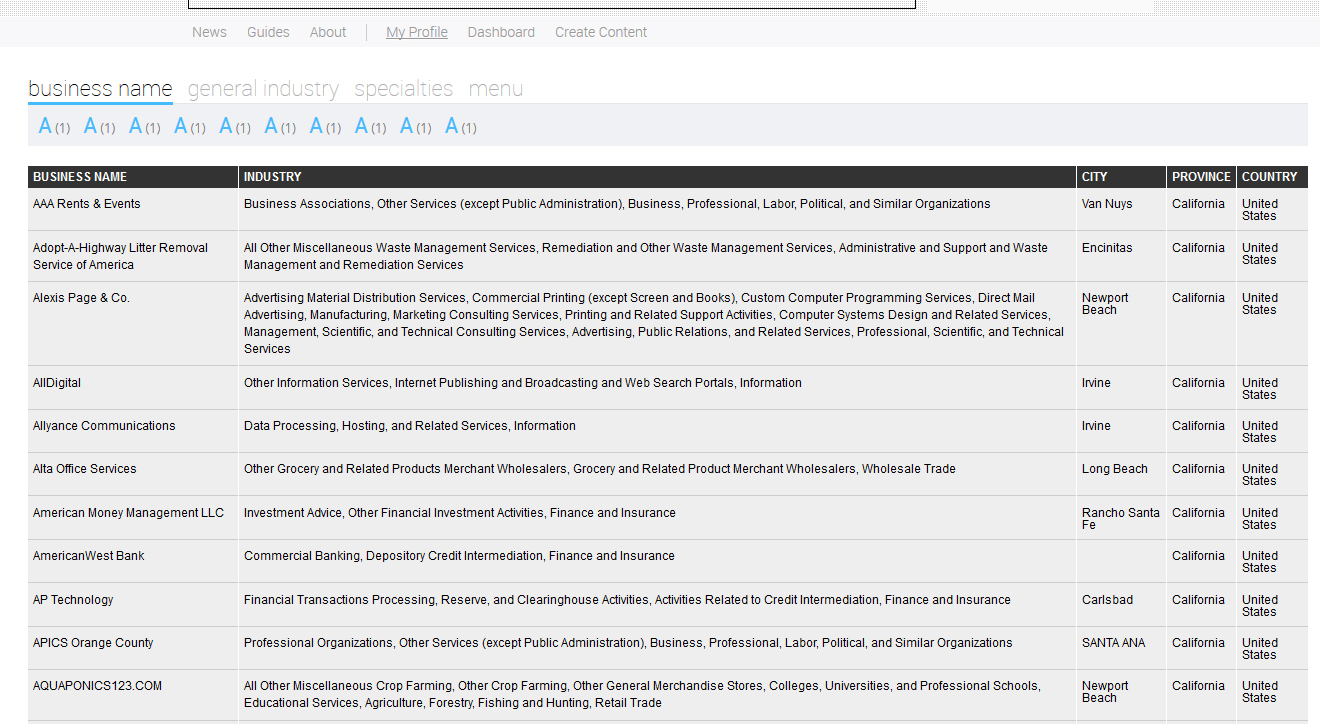Open the specialties tab
Image resolution: width=1320 pixels, height=724 pixels.
[403, 89]
